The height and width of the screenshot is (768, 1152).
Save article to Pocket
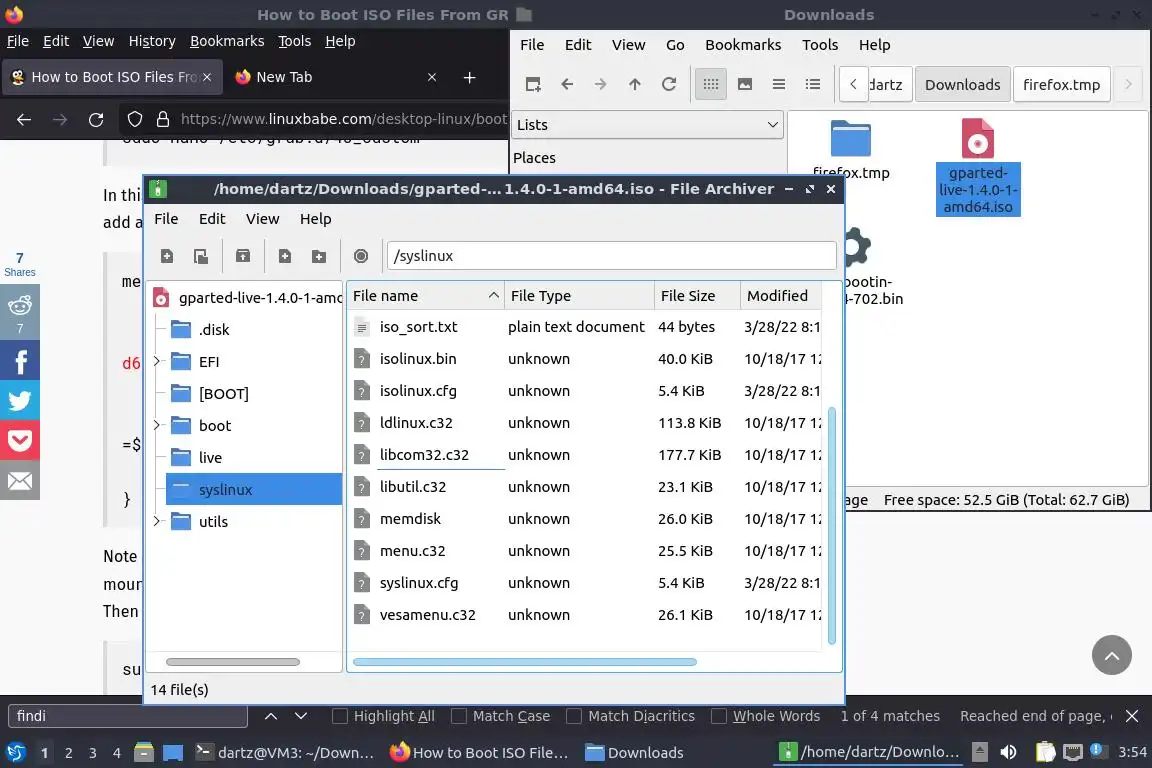(x=20, y=440)
